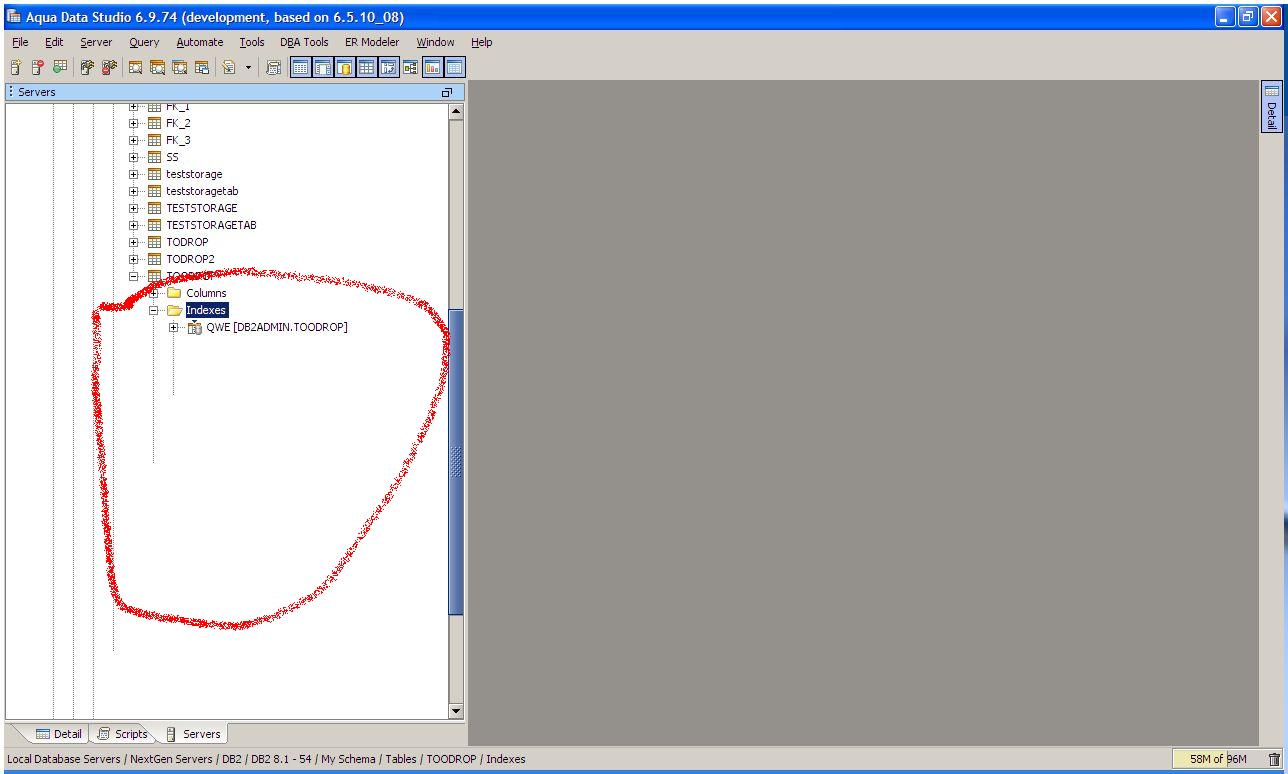Open the Query menu
This screenshot has height=774, width=1288.
pos(144,42)
